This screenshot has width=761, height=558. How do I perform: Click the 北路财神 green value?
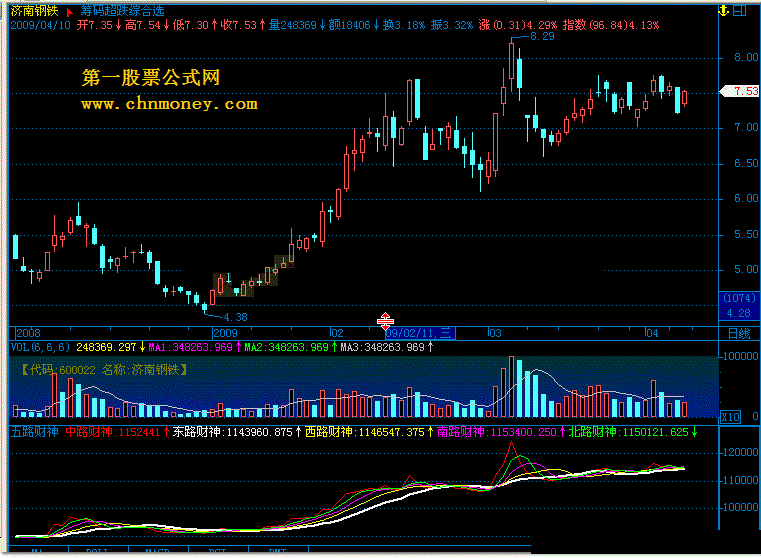click(629, 432)
